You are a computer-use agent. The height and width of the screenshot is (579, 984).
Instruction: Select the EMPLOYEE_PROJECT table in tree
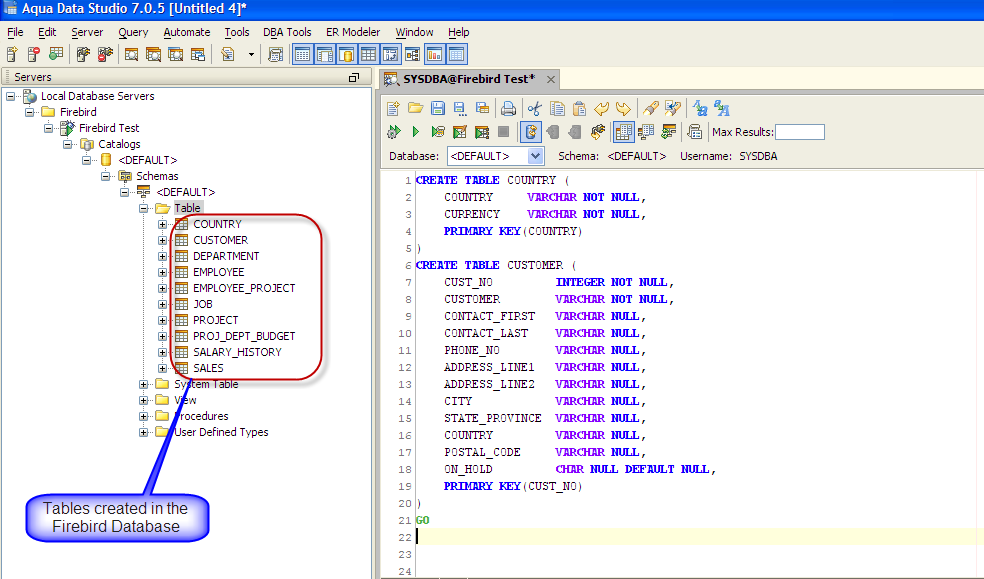coord(244,288)
